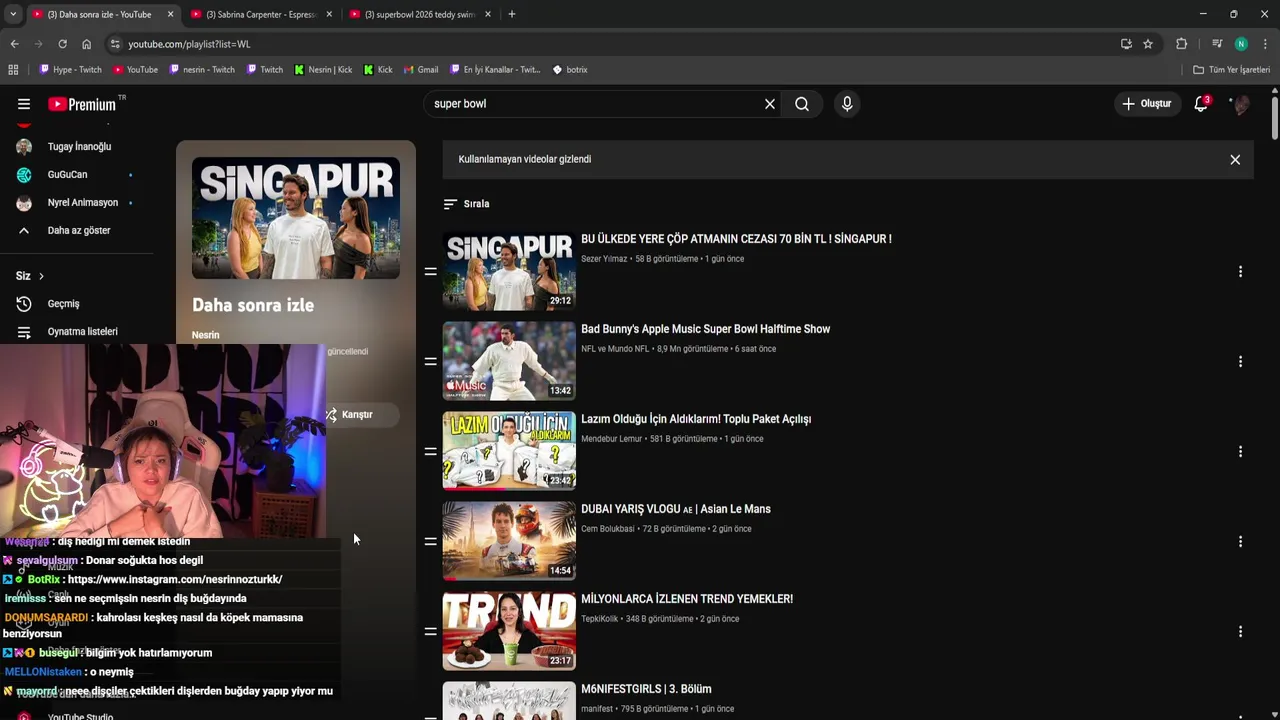1280x720 pixels.
Task: Grab reorder handle of Lazım Olduğu video
Action: (x=430, y=451)
